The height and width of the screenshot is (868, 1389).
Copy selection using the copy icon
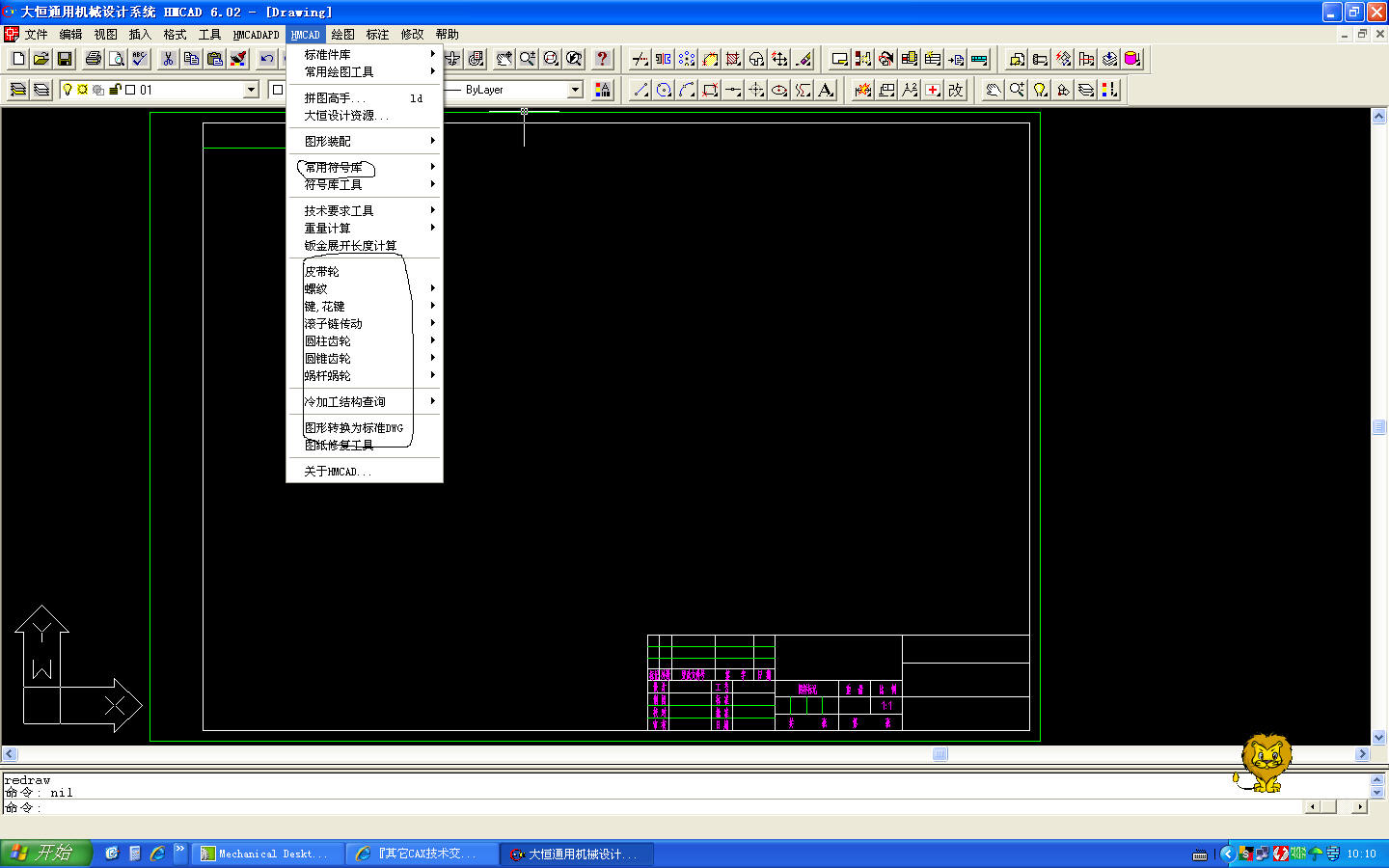point(192,59)
